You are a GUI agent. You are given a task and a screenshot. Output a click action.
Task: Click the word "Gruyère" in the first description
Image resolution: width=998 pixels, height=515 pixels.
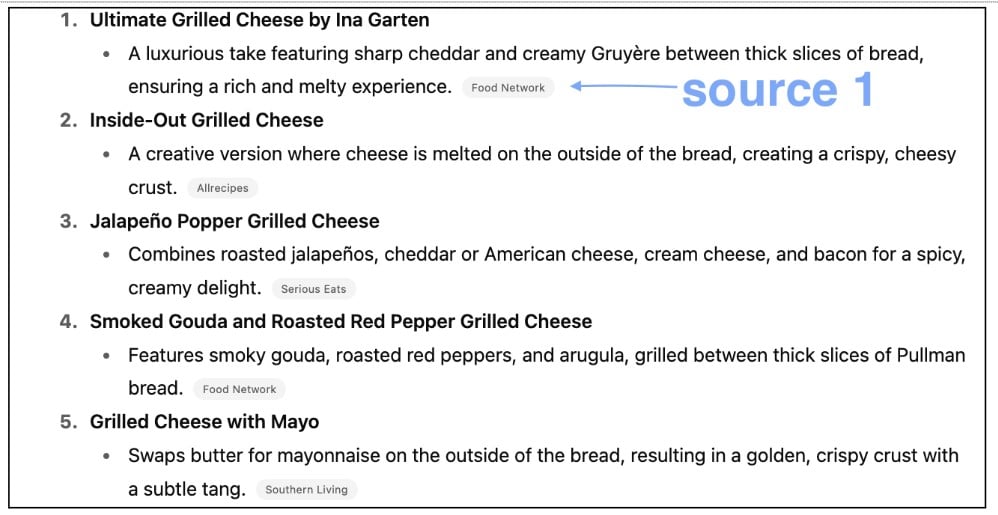624,53
